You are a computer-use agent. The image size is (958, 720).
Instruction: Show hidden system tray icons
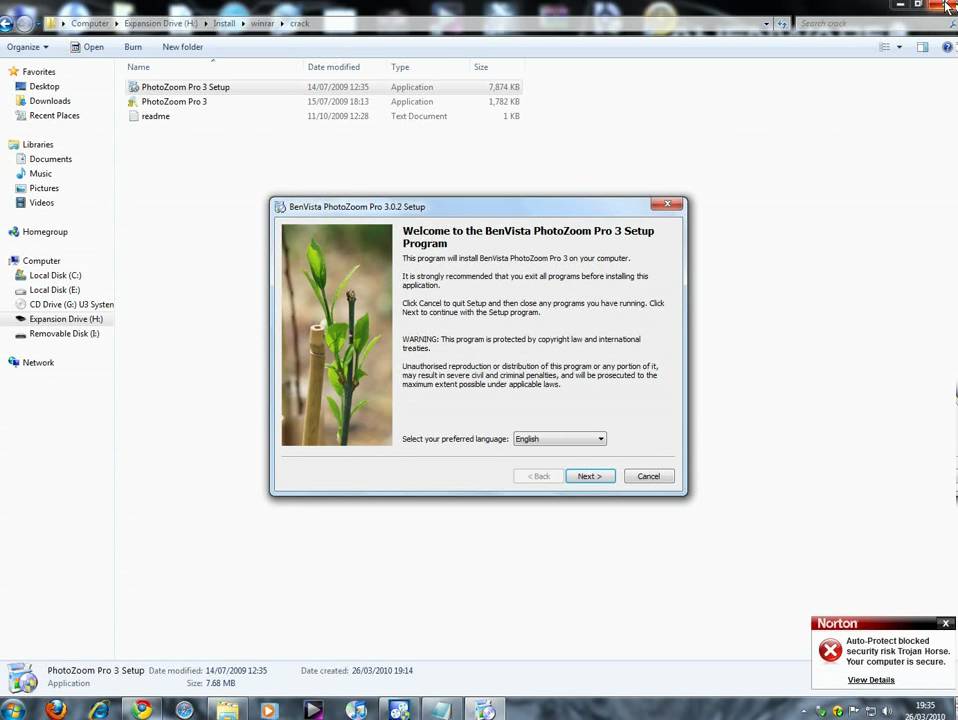(x=803, y=711)
